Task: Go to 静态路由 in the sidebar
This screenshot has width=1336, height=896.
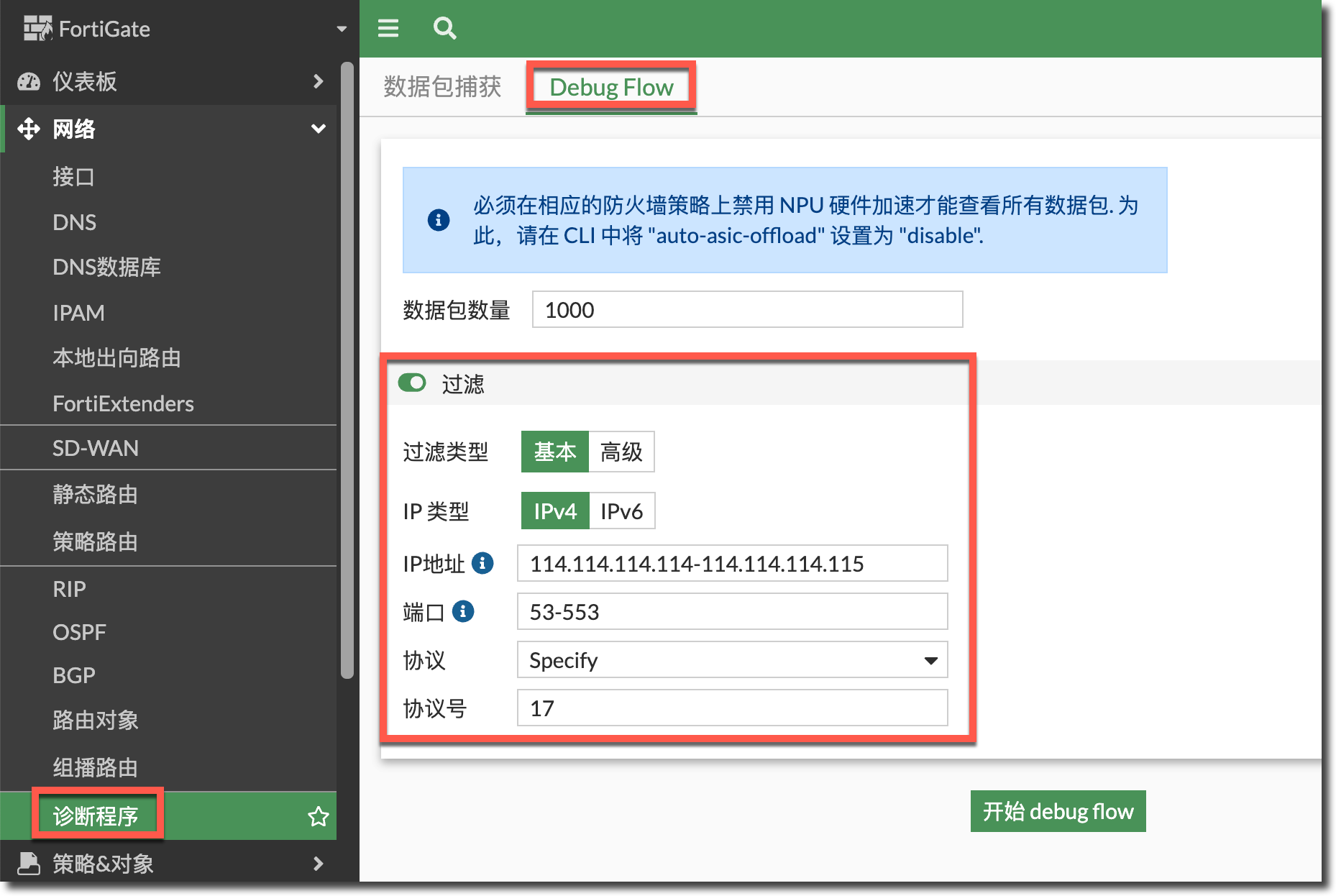Action: pos(95,494)
